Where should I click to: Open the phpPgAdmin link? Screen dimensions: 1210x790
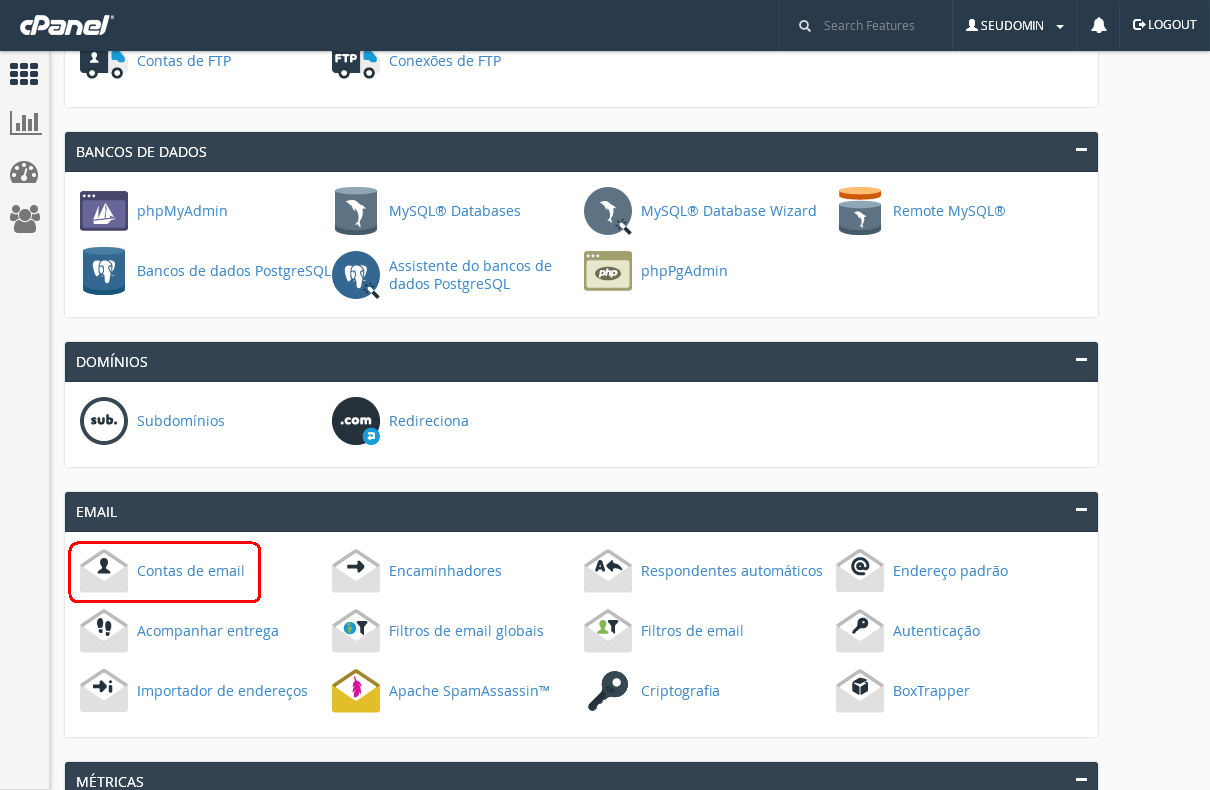pos(684,271)
